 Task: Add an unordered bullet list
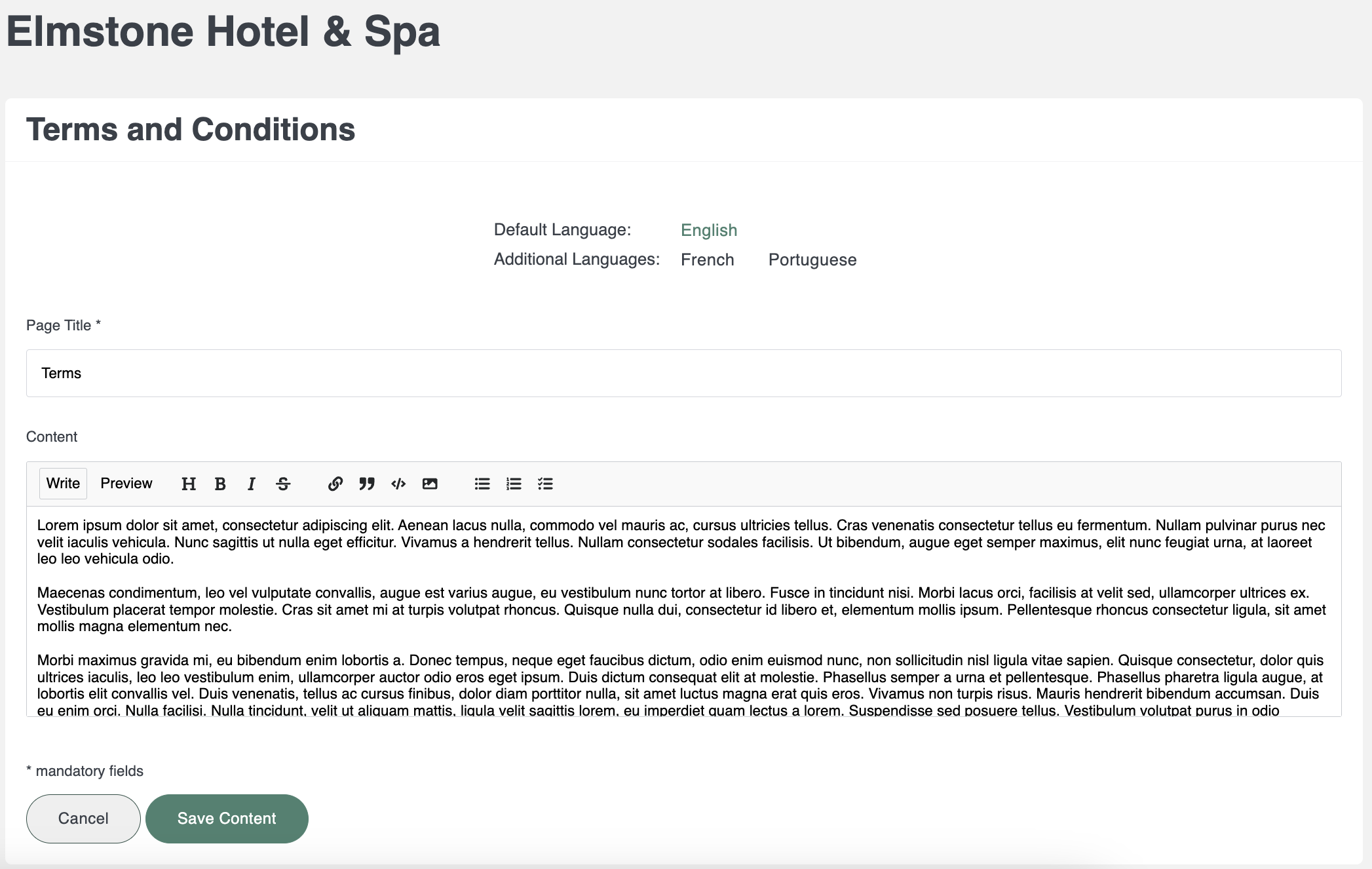482,484
